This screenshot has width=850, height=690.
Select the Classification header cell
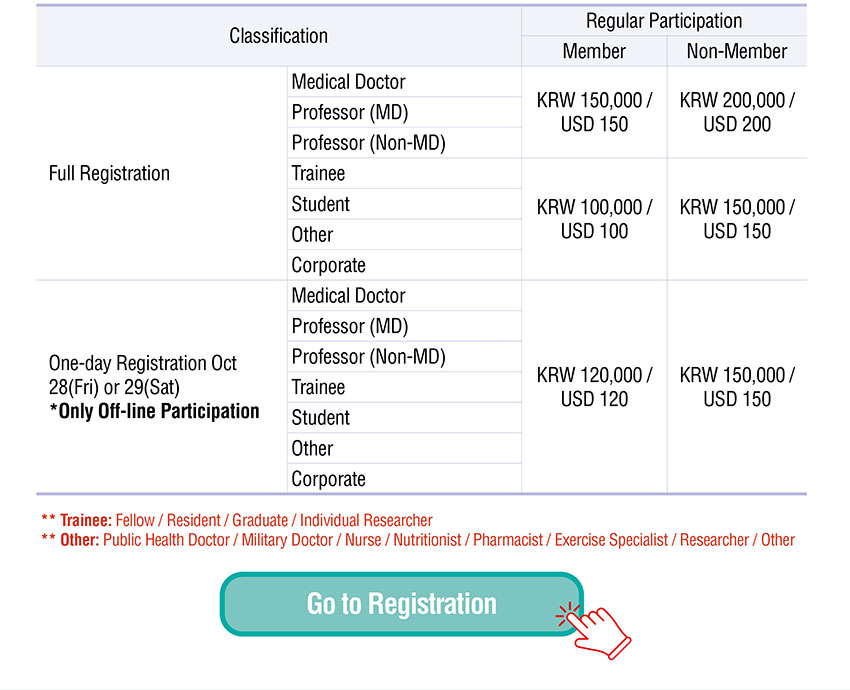pos(279,36)
